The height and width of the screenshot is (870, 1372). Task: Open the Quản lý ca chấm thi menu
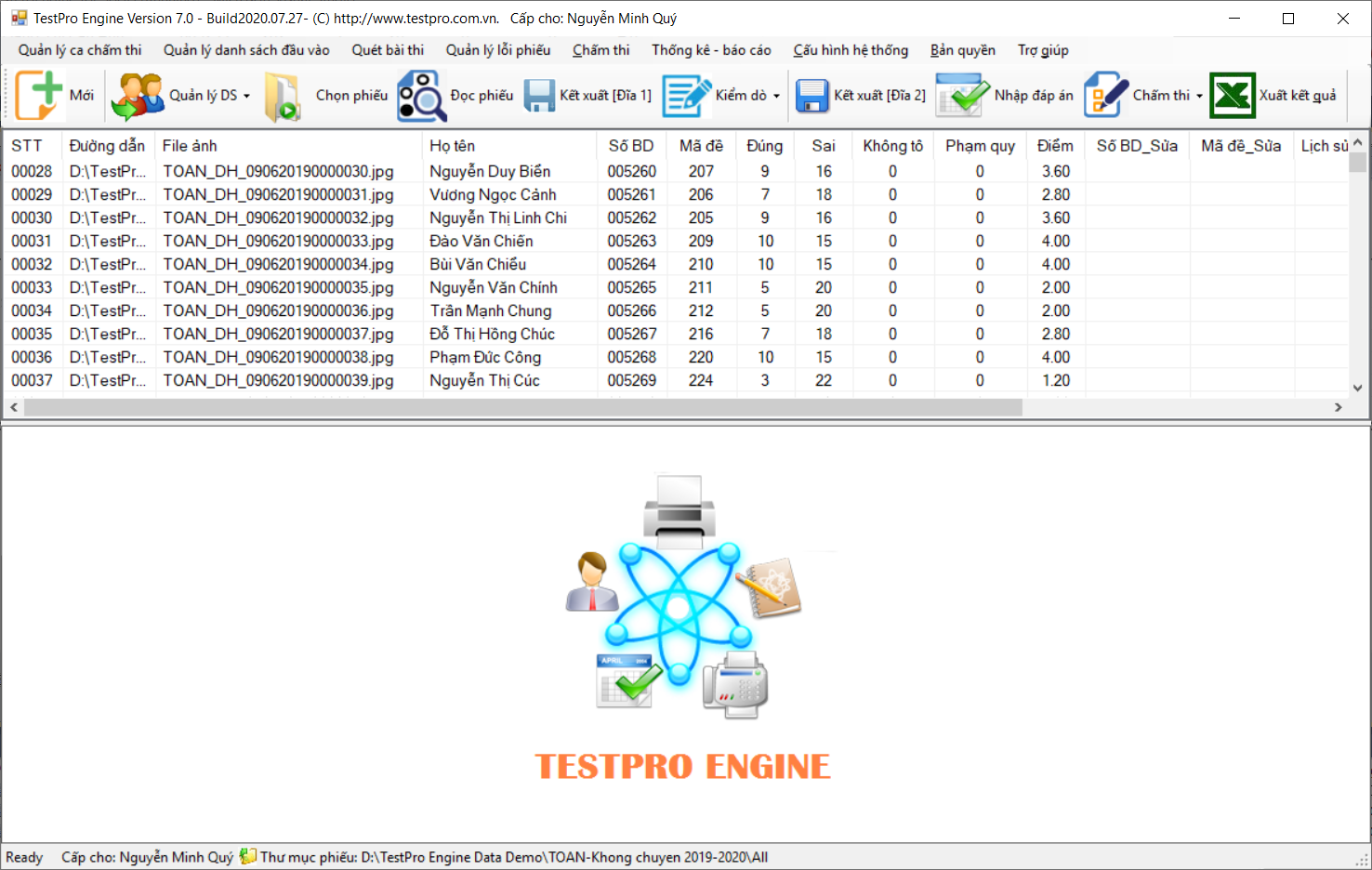80,50
